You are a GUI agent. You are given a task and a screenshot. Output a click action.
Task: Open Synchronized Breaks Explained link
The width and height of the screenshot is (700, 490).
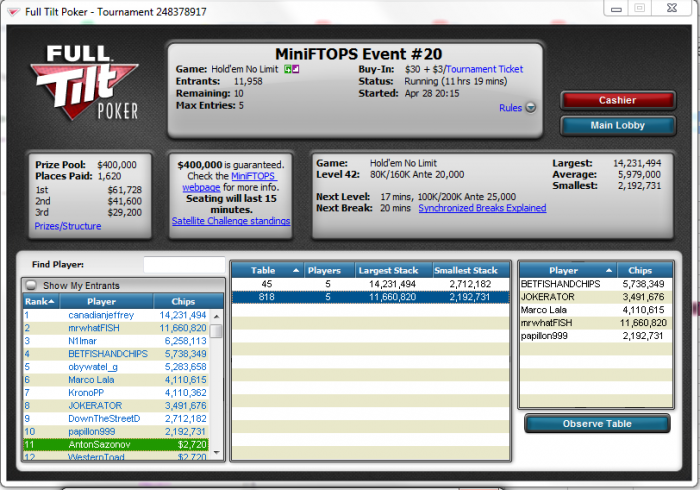click(x=482, y=208)
